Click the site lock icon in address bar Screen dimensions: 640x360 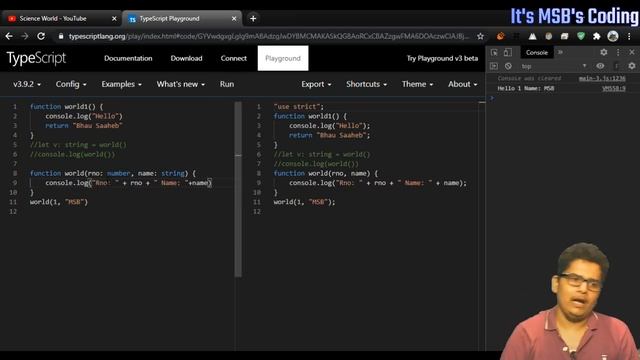pyautogui.click(x=61, y=36)
